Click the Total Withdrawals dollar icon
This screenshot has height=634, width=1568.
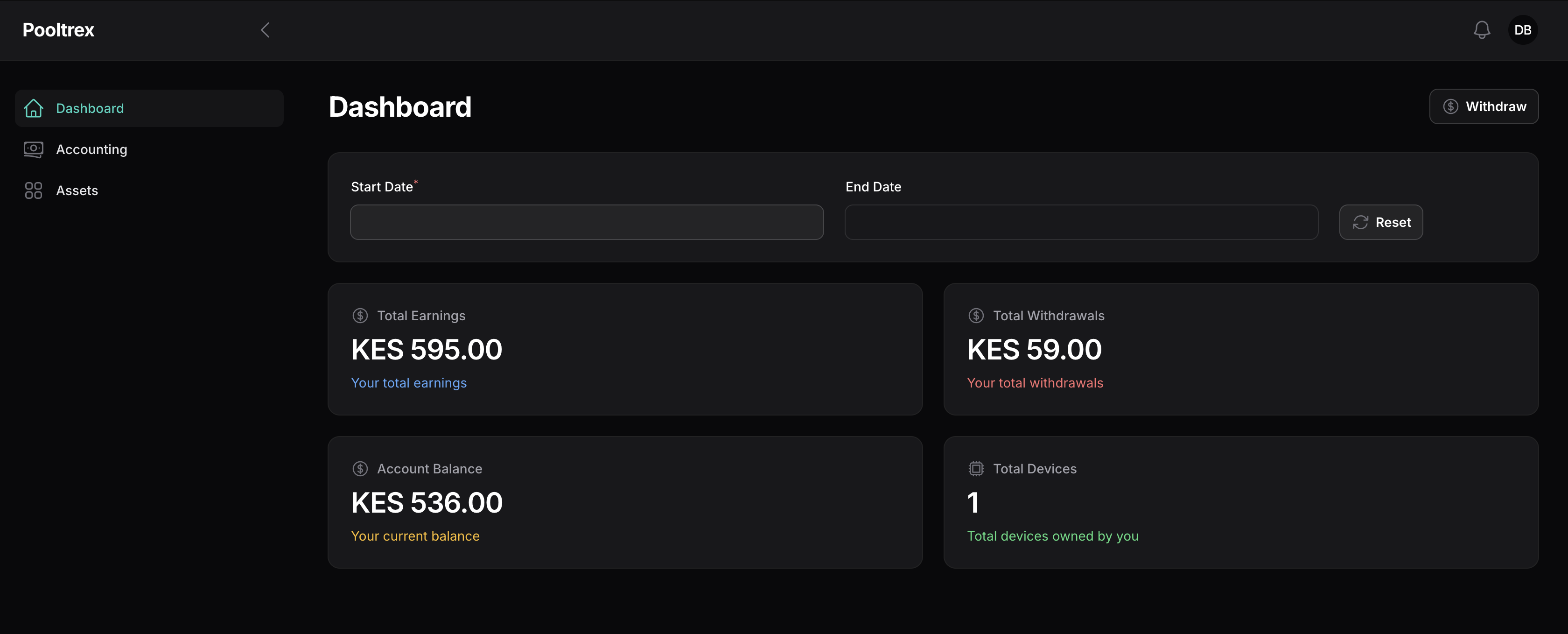tap(976, 316)
